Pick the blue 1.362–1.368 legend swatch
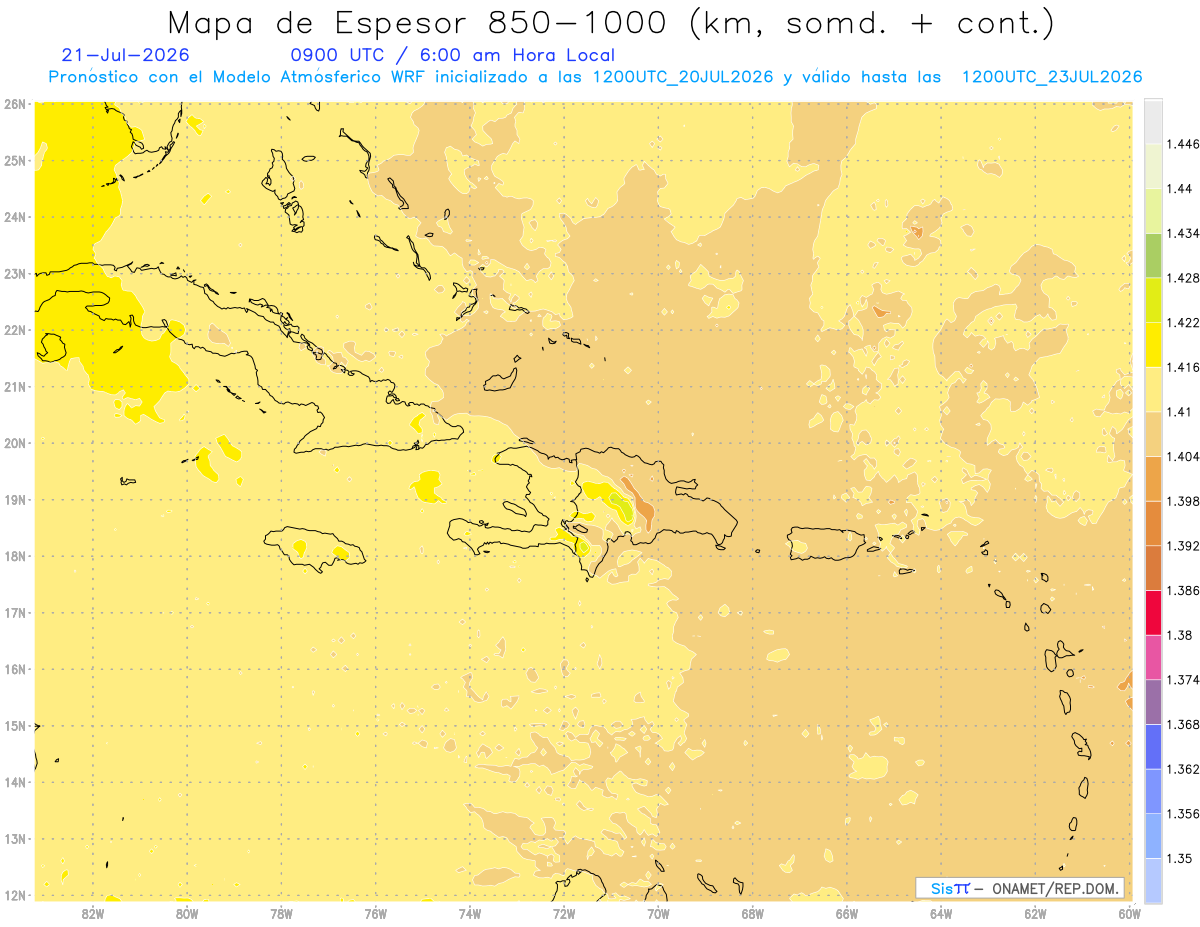1200x927 pixels. point(1153,747)
